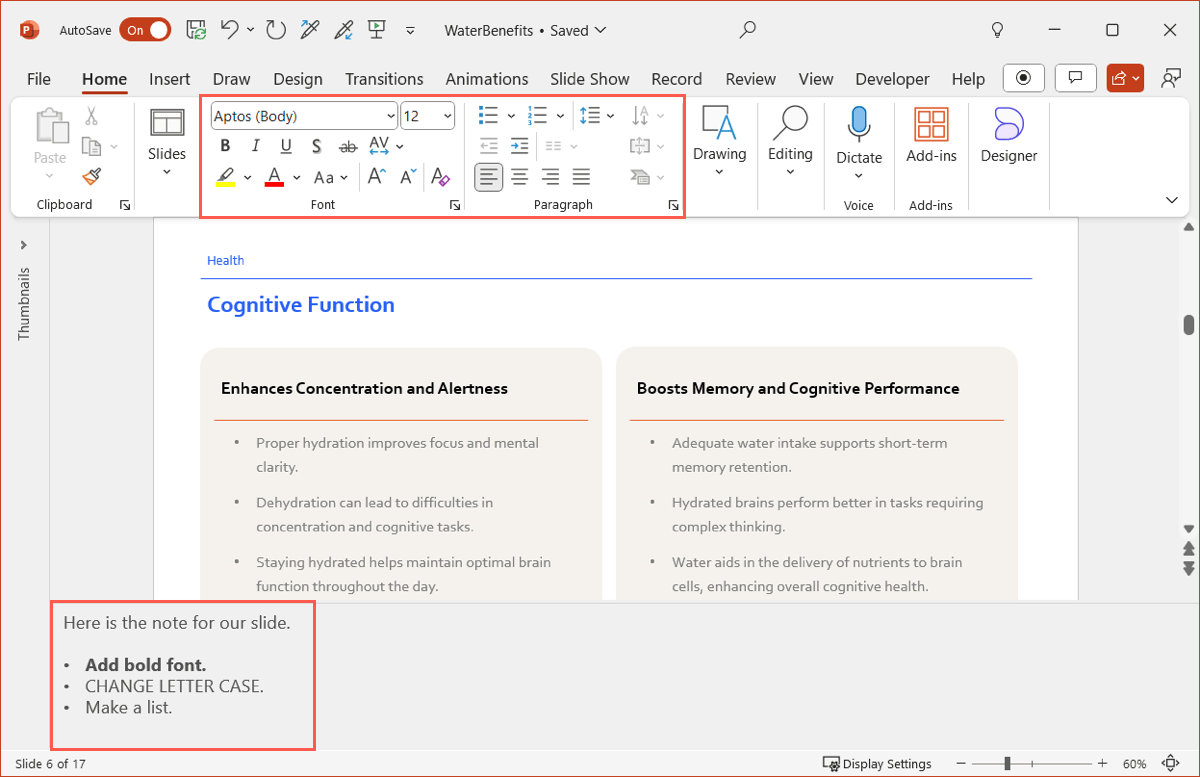
Task: Click the Slides button
Action: 167,142
